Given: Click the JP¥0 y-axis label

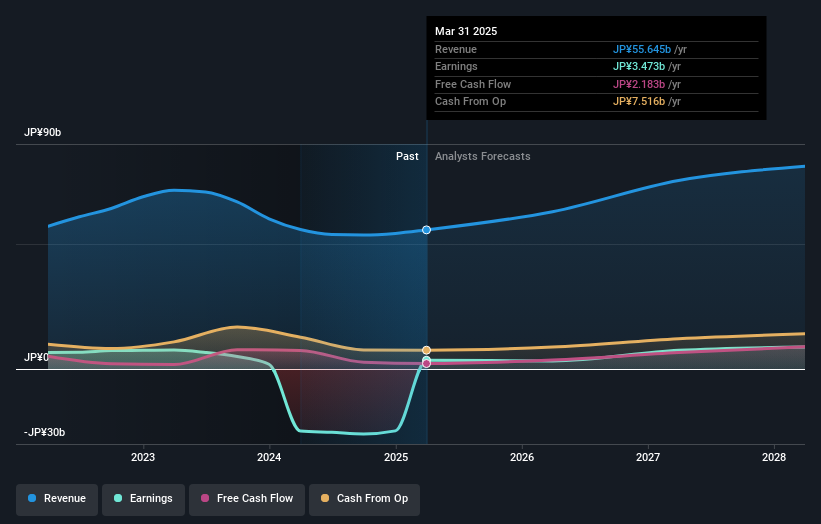Looking at the screenshot, I should pos(36,358).
